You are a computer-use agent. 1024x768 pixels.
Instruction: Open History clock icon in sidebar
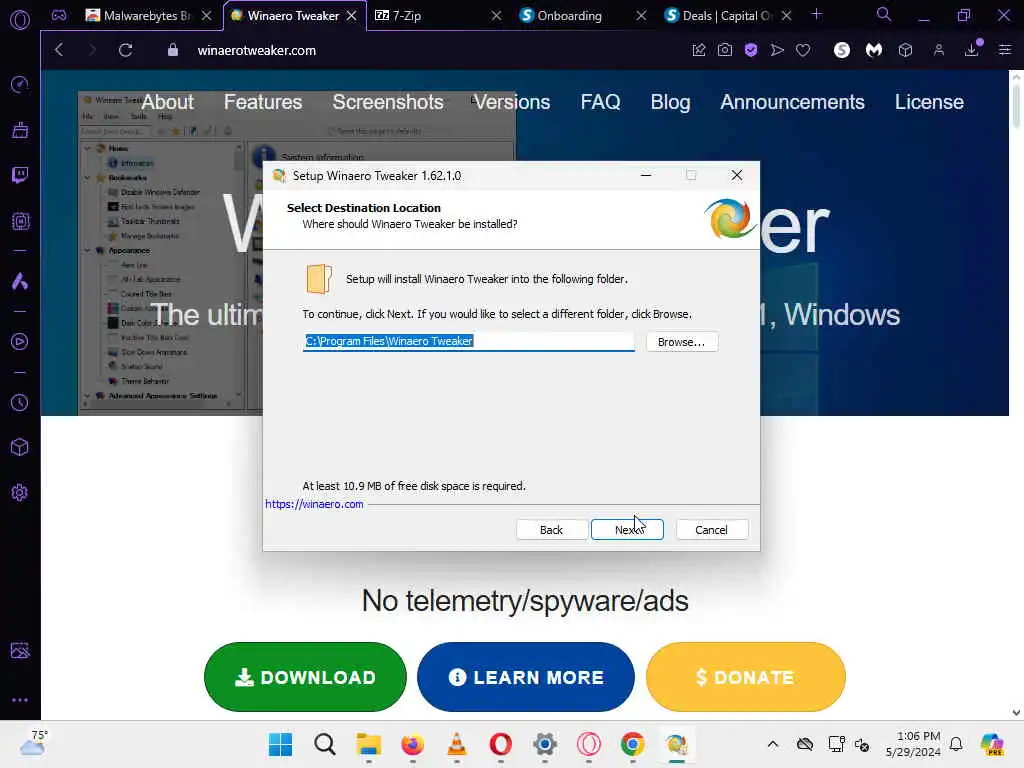coord(20,402)
